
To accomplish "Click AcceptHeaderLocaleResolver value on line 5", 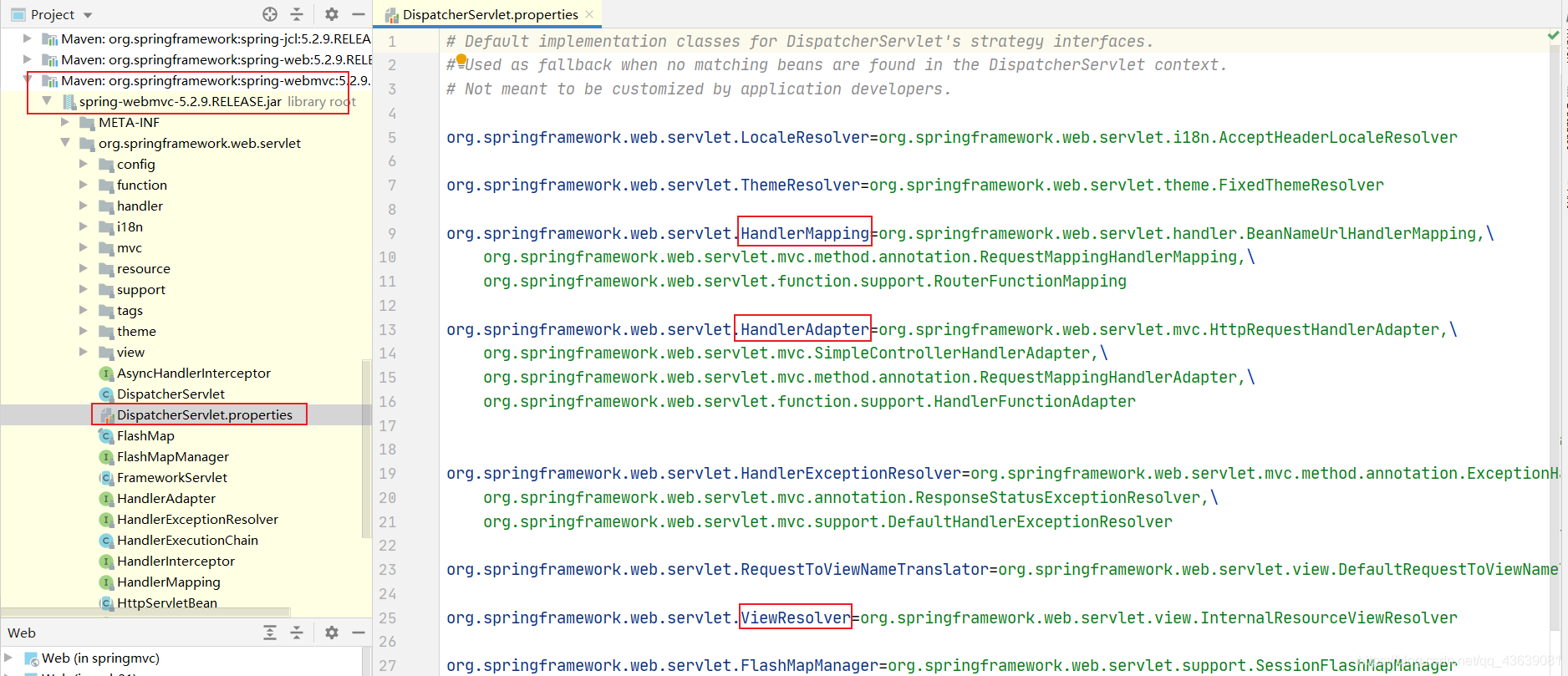I will [1338, 137].
